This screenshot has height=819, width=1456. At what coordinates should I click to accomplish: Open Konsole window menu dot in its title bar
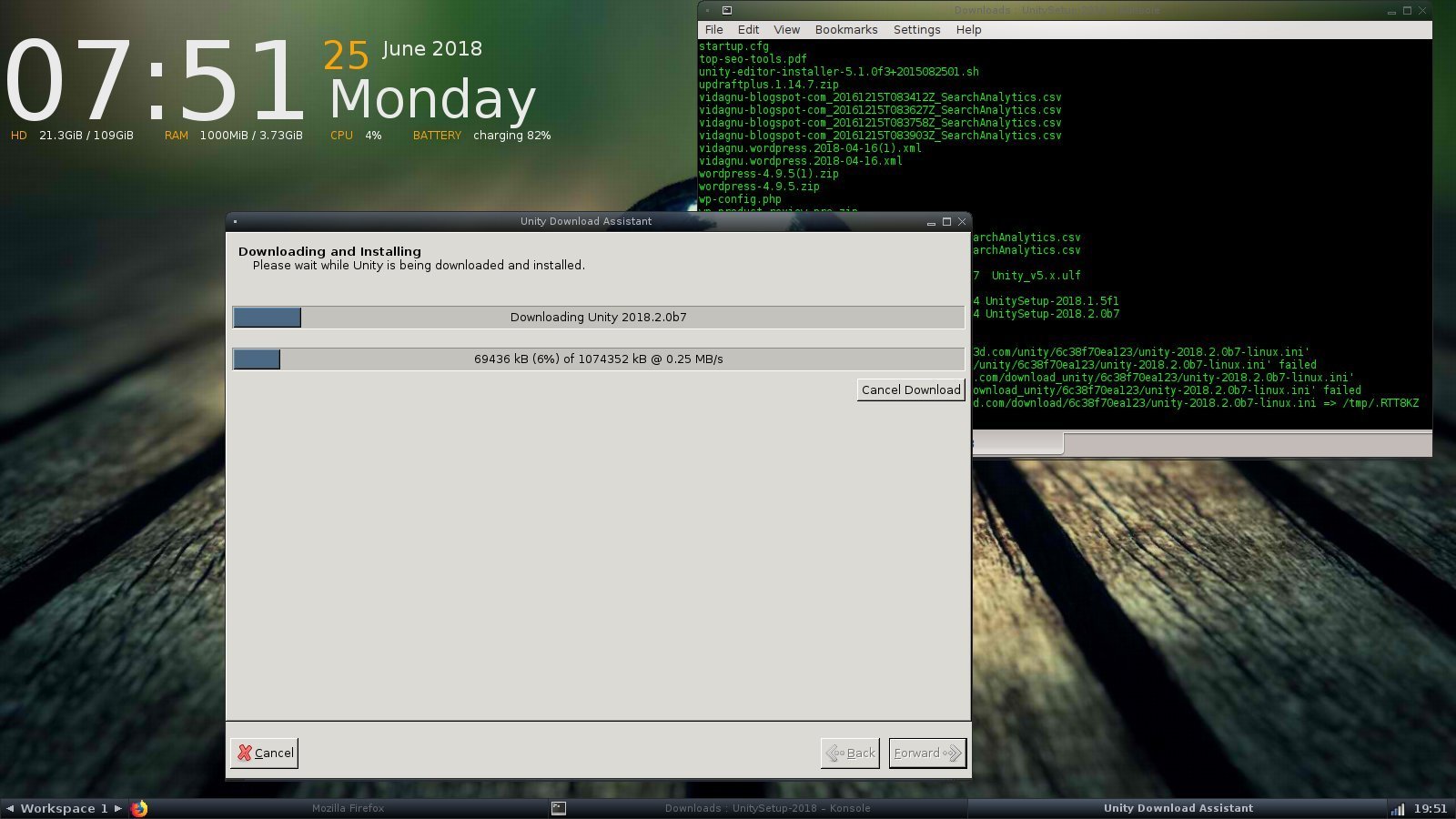(707, 10)
